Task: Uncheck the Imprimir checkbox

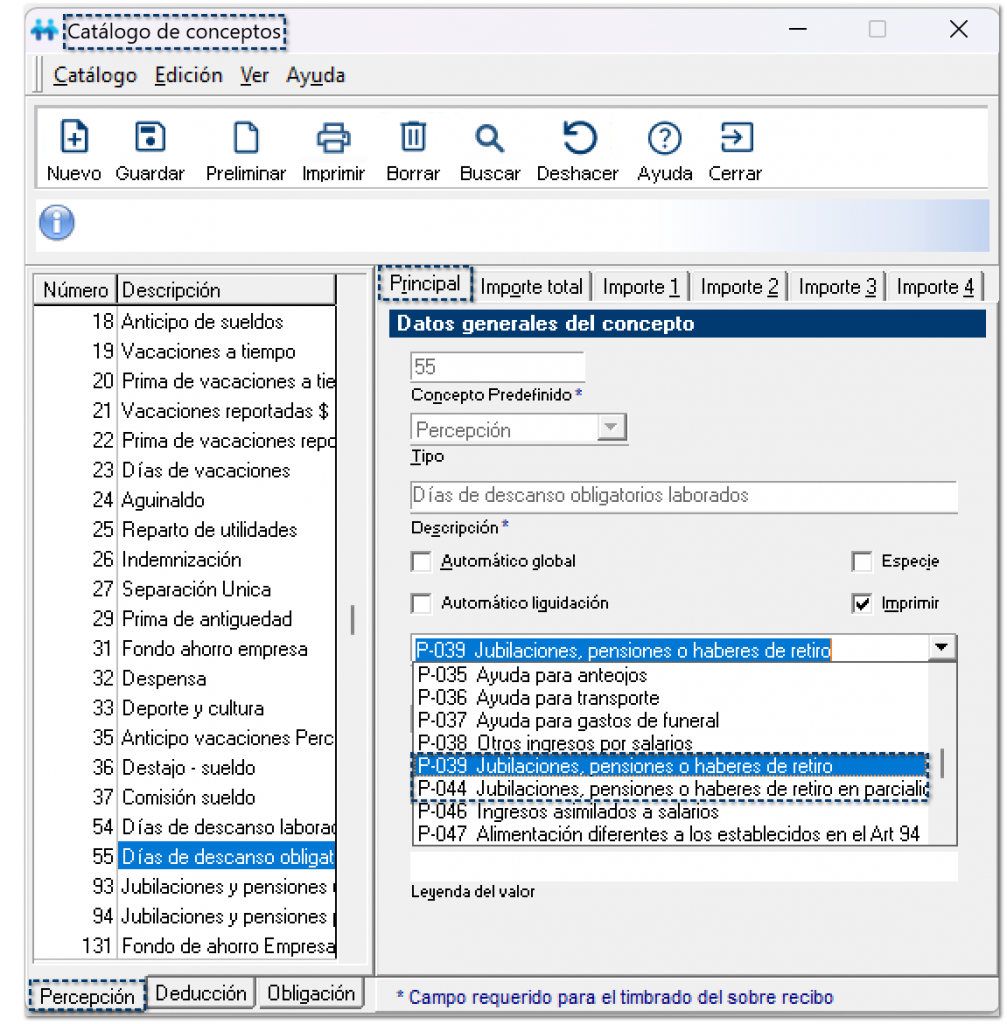Action: 862,604
